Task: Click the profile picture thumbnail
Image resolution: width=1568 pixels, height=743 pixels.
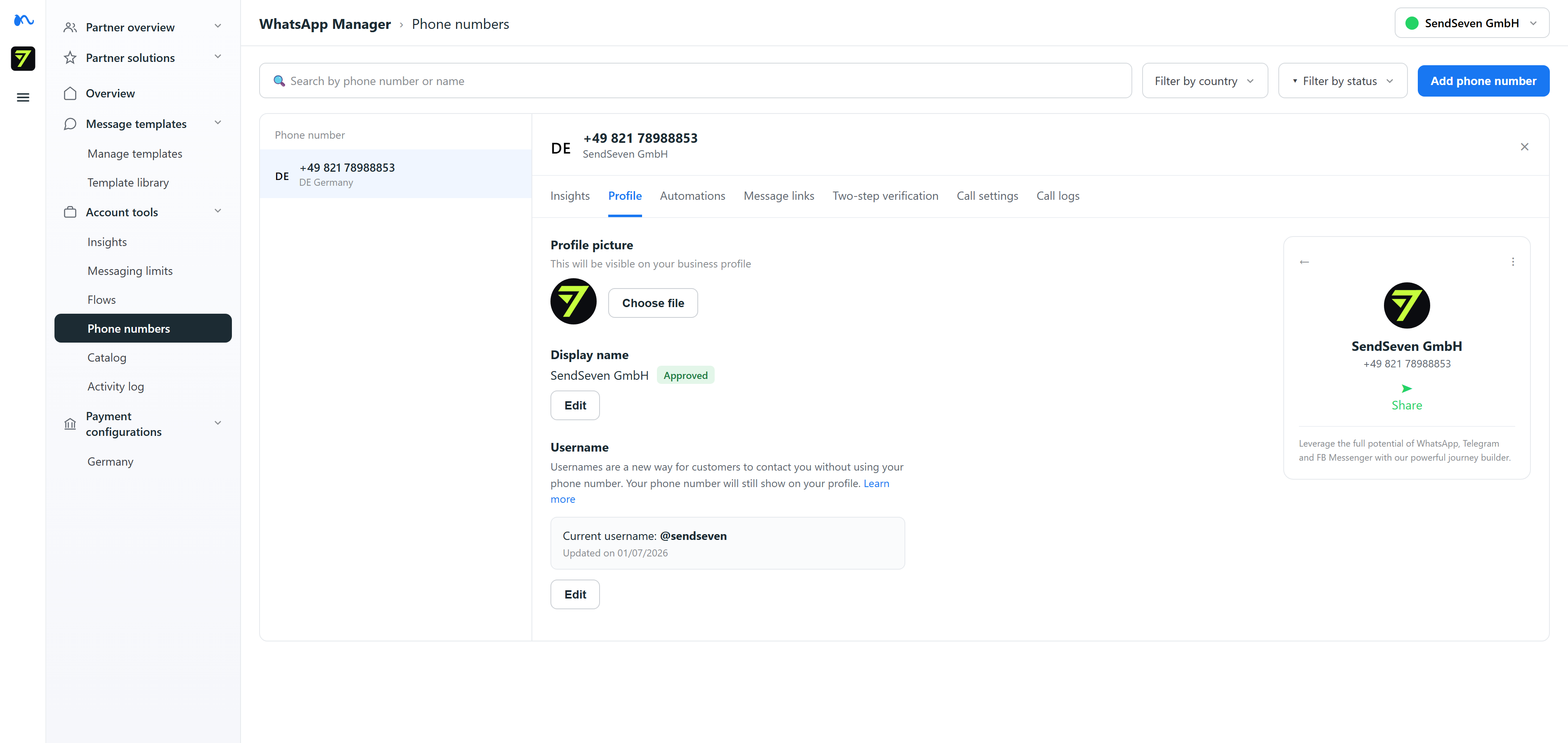Action: point(574,301)
